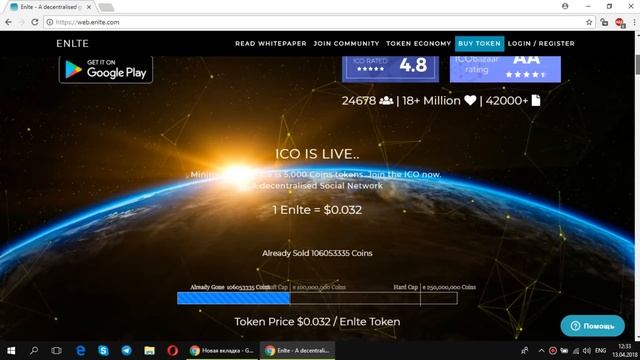640x360 pixels.
Task: Open the Chrome three-dot menu
Action: click(x=635, y=22)
